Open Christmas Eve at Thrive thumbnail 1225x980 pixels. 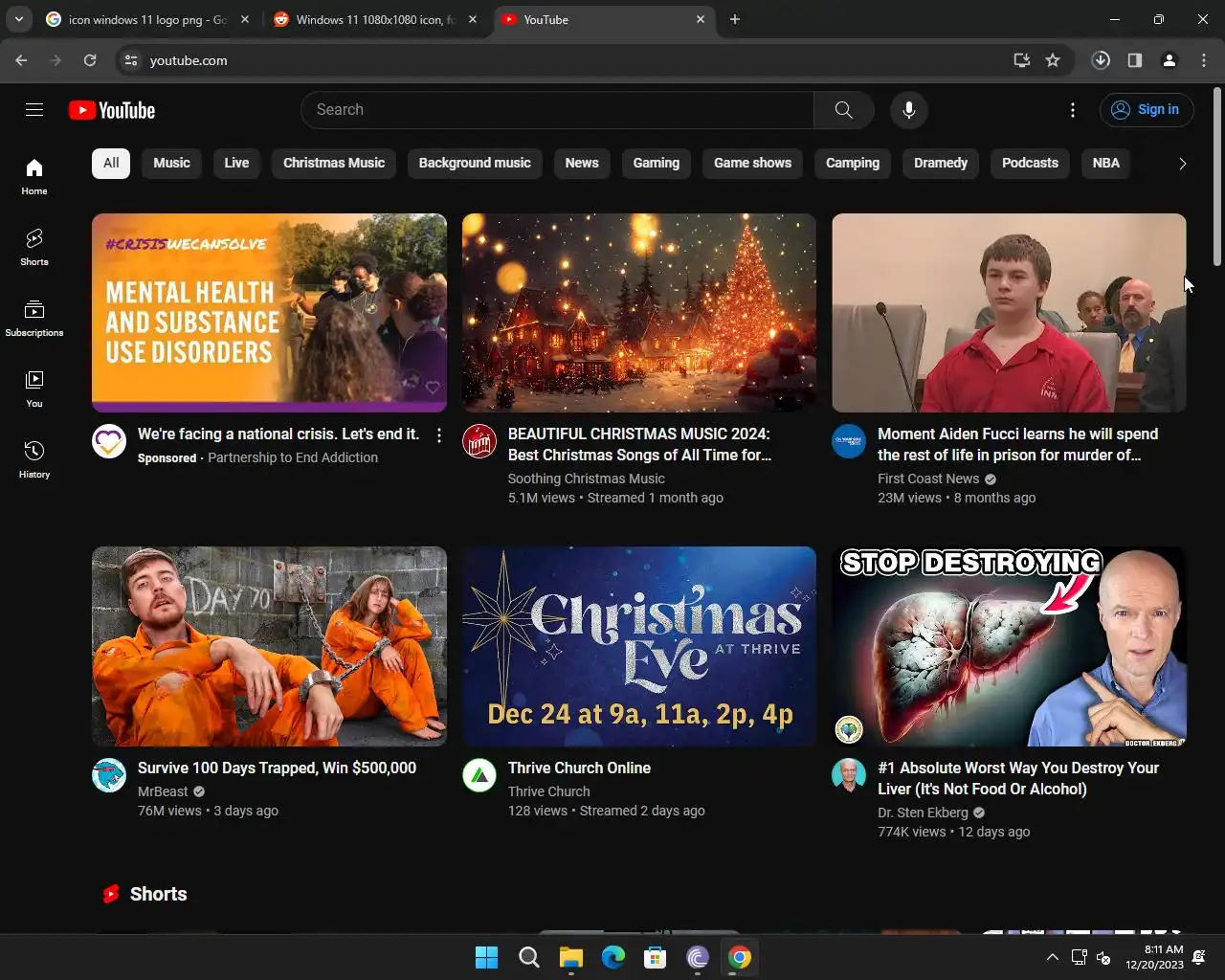click(x=639, y=646)
